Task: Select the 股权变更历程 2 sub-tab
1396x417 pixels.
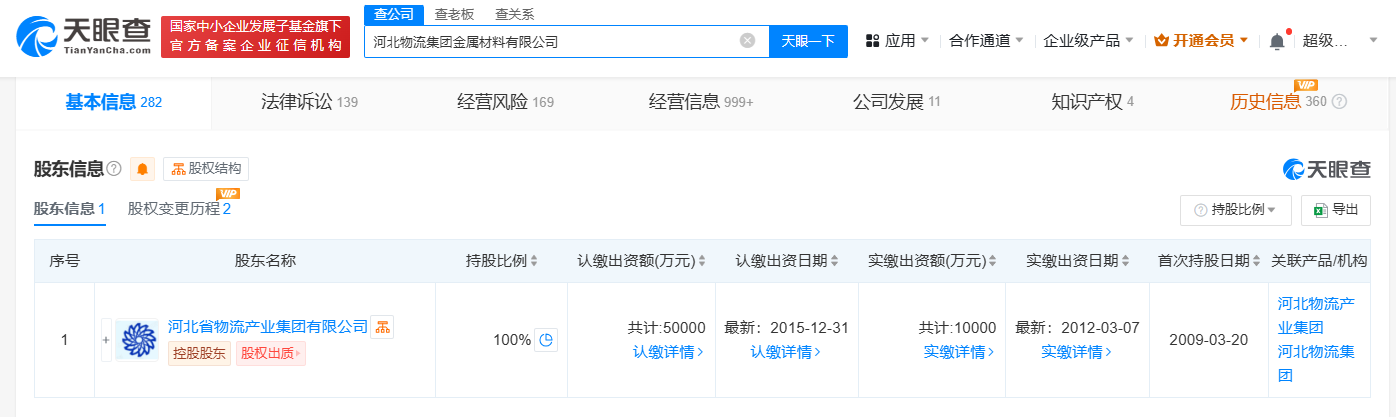Action: click(x=180, y=209)
